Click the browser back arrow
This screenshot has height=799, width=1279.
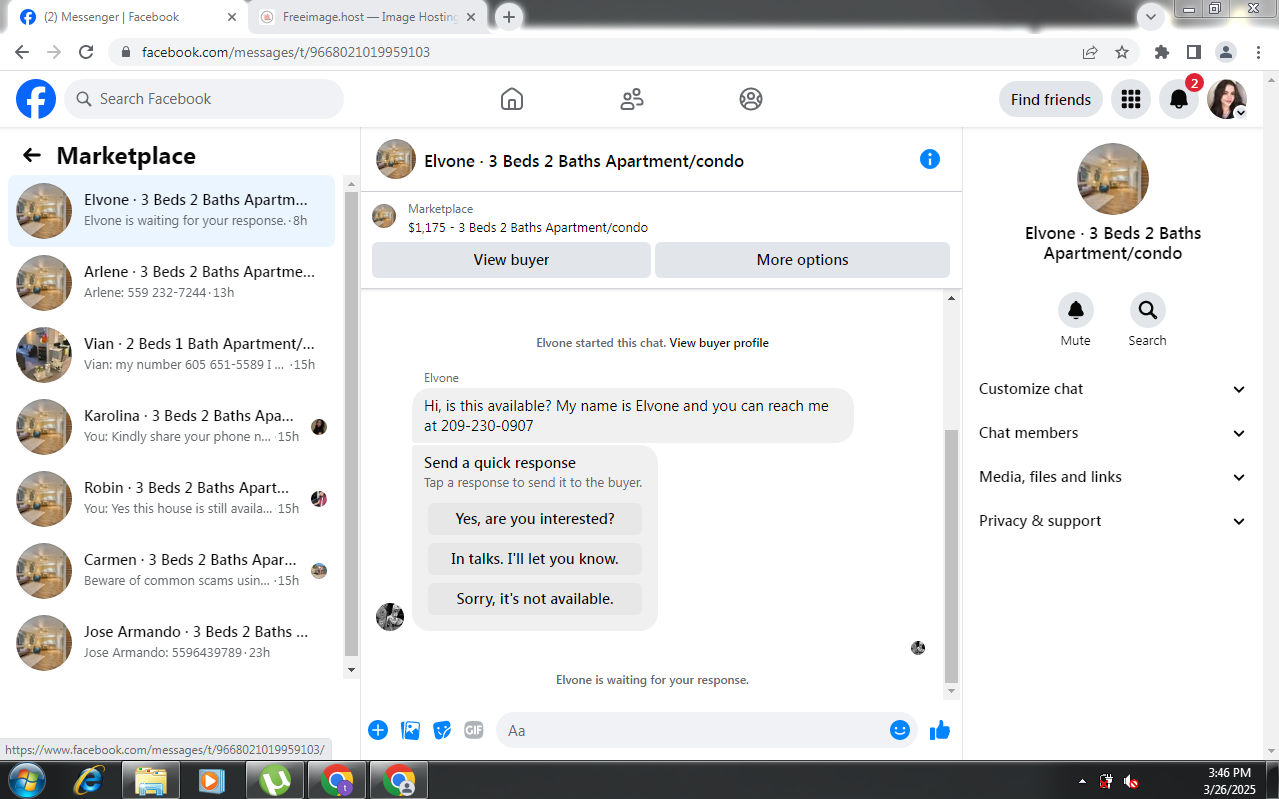tap(22, 52)
